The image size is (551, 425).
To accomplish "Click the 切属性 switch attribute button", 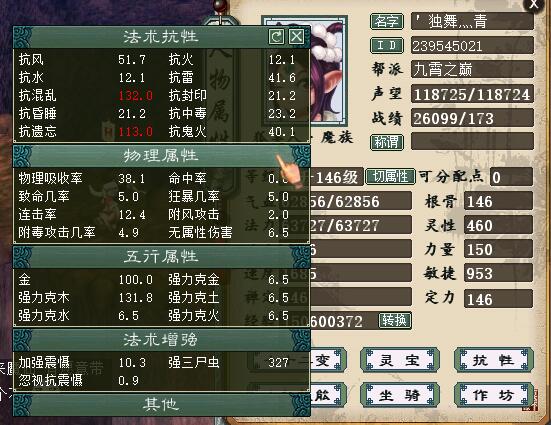I will [x=390, y=176].
